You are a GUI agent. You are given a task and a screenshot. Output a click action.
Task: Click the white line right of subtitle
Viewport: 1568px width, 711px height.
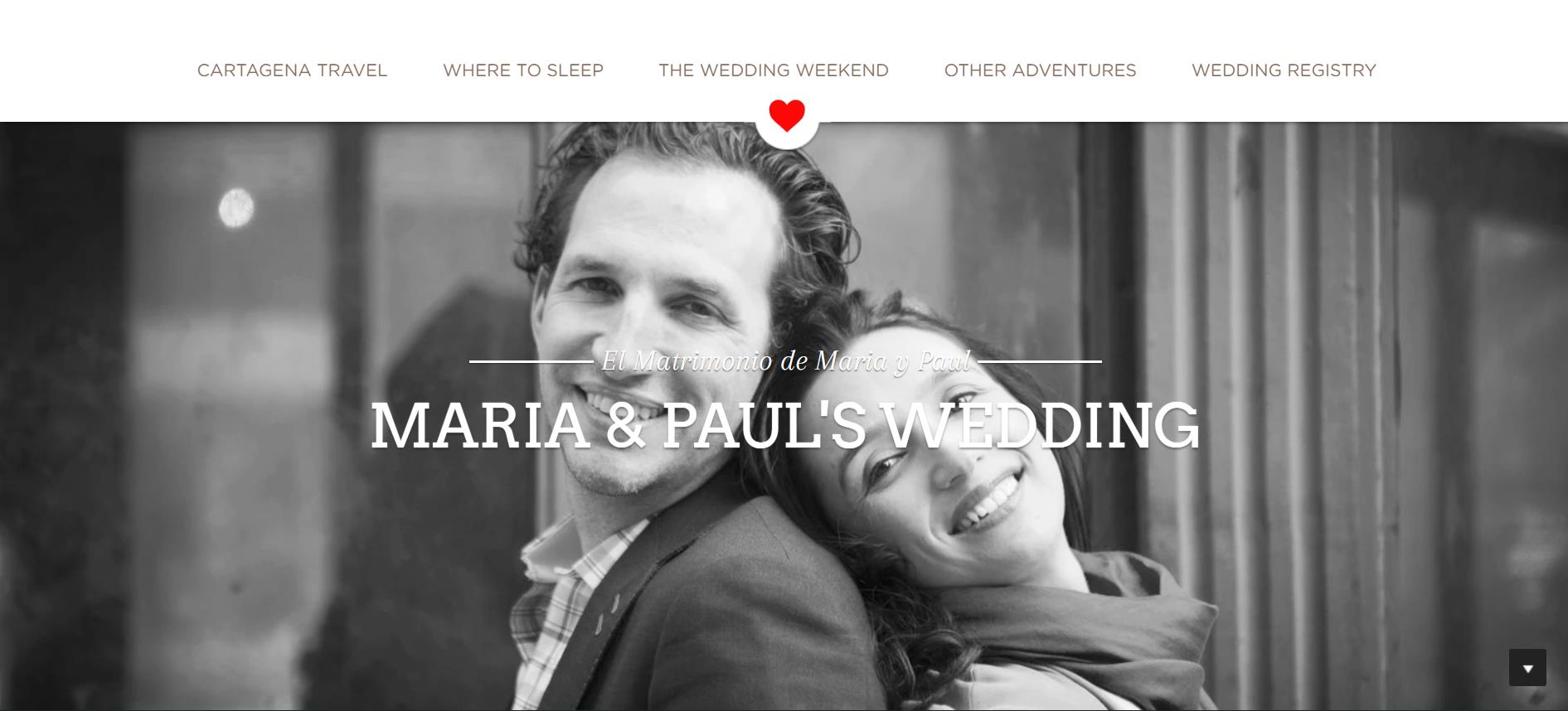(1040, 361)
